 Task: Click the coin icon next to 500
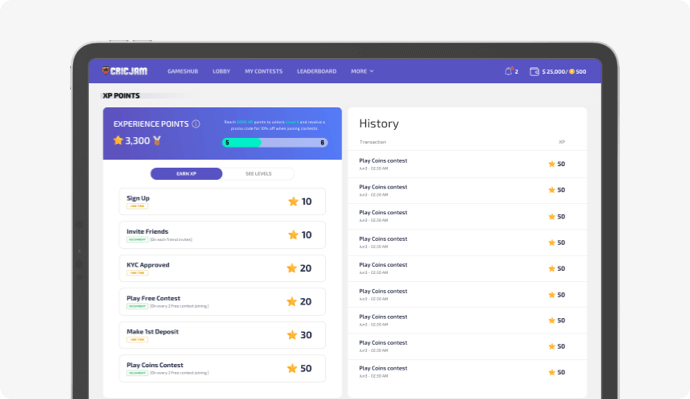point(572,71)
